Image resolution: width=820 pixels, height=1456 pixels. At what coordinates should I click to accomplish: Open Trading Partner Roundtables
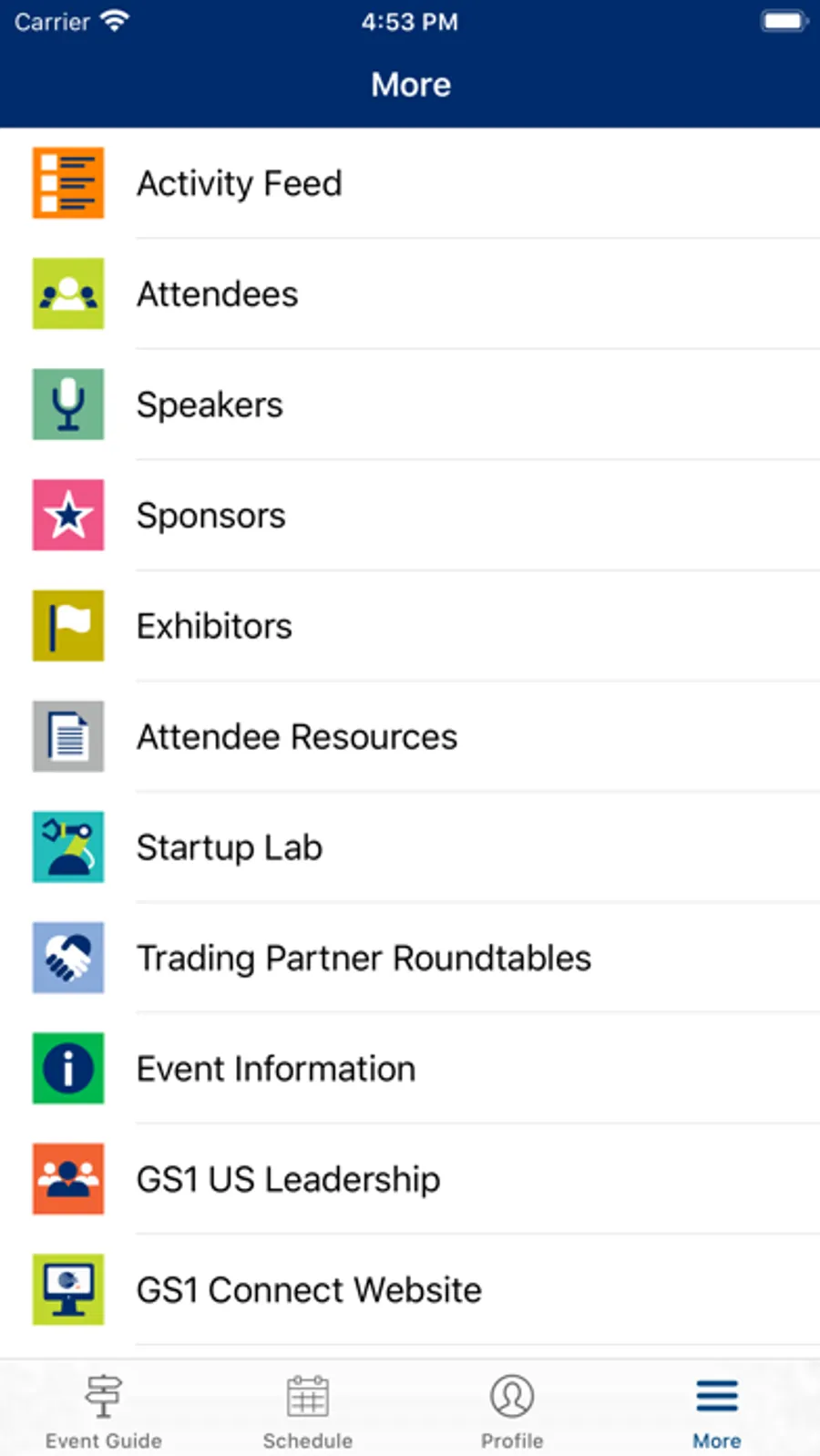tap(364, 959)
